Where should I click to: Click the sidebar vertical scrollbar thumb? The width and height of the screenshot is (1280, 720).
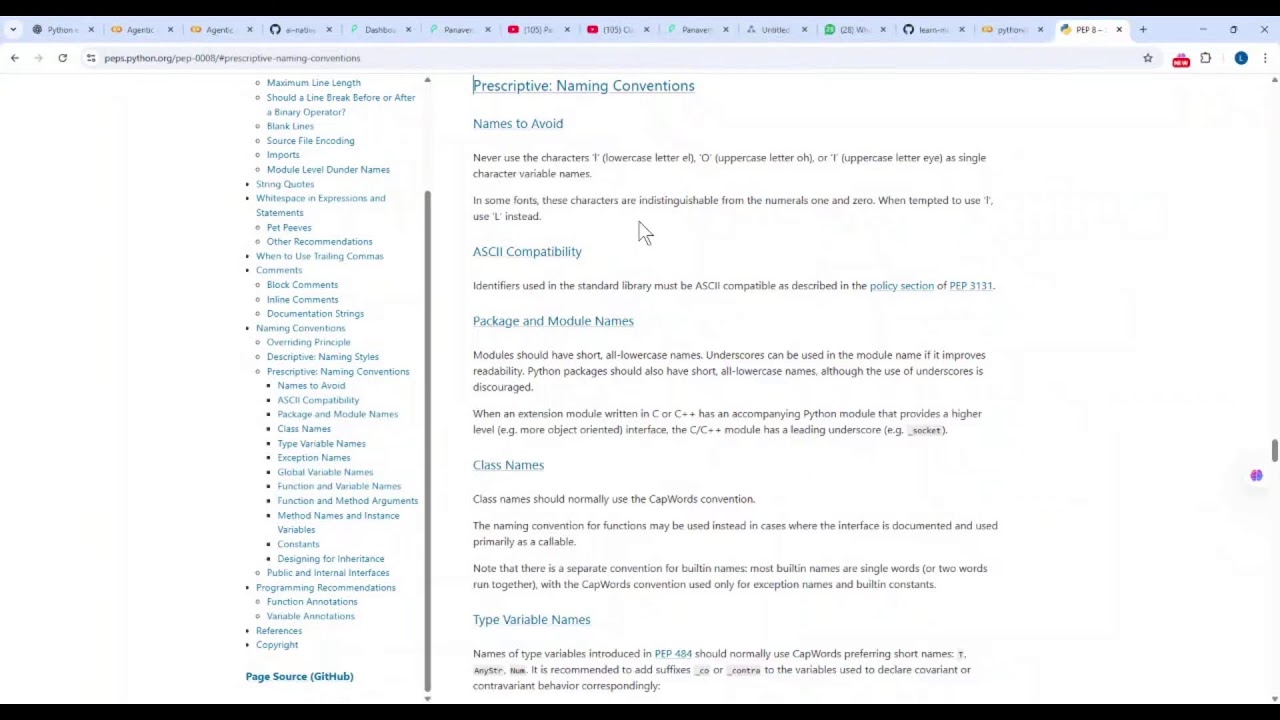[x=428, y=440]
